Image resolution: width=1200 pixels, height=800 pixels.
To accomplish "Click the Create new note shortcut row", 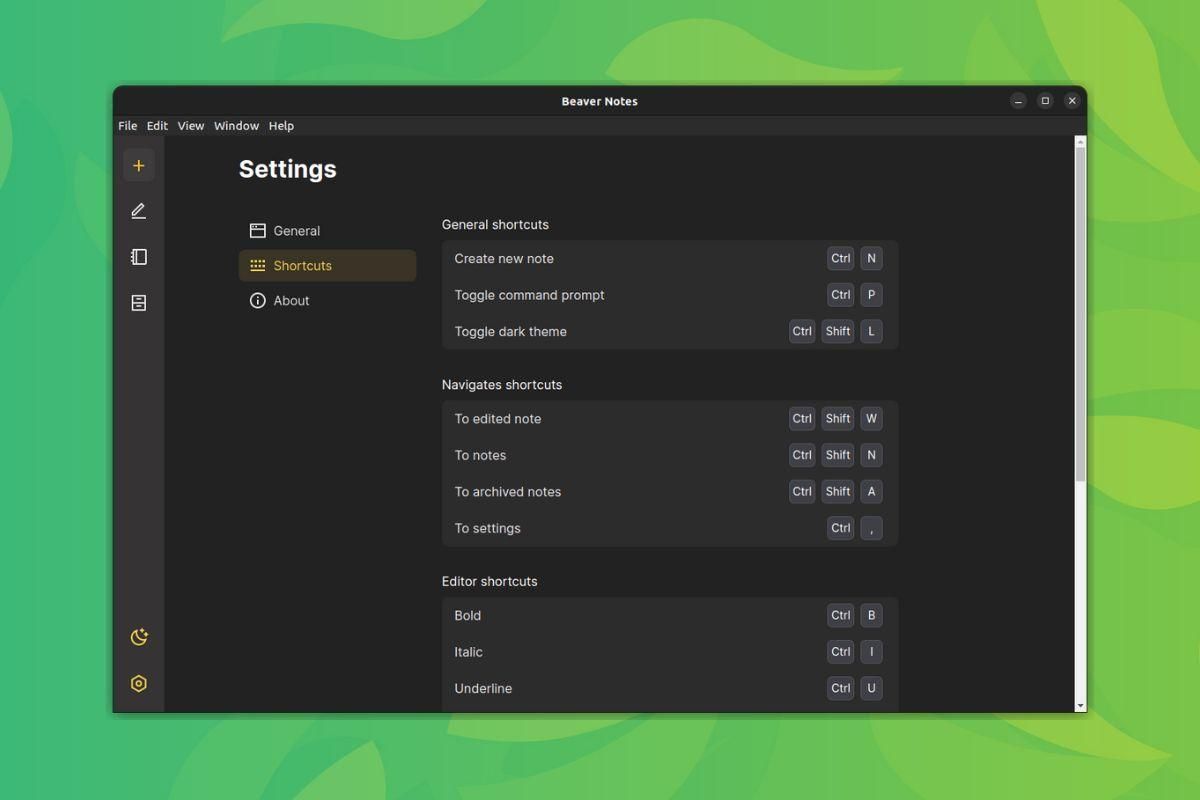I will pos(600,258).
